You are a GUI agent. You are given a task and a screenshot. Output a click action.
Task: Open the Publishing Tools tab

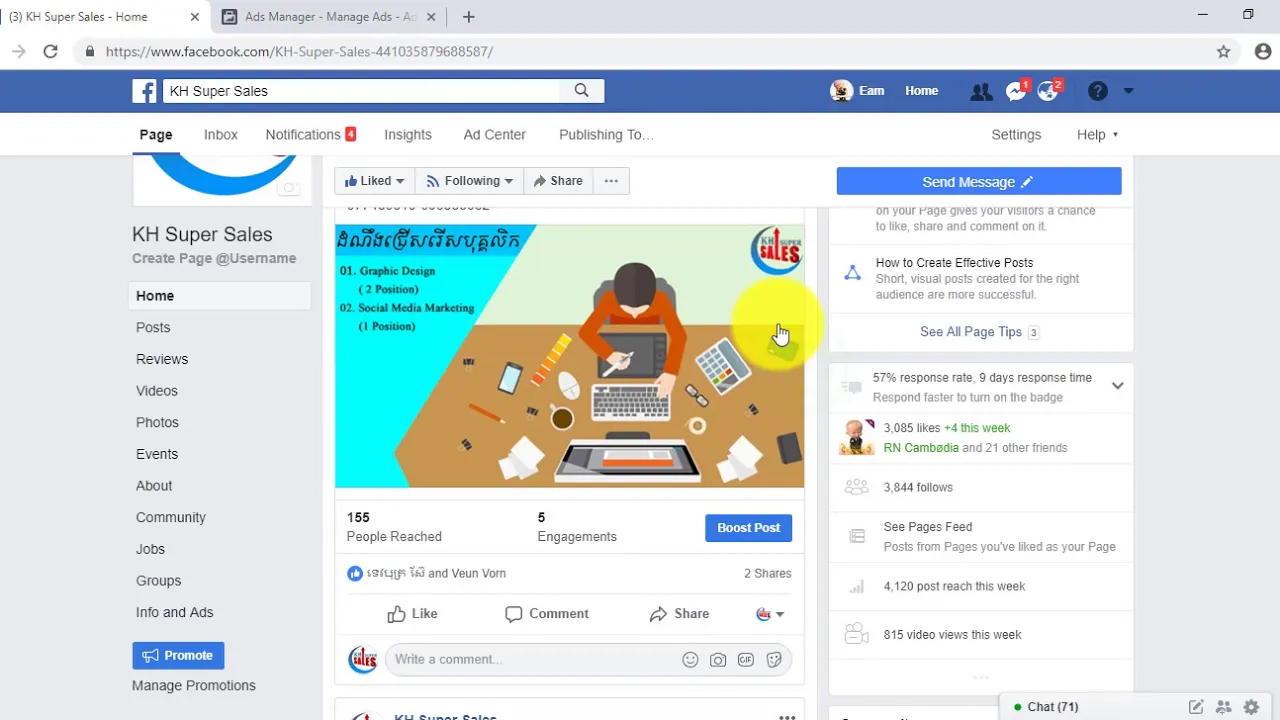[606, 135]
